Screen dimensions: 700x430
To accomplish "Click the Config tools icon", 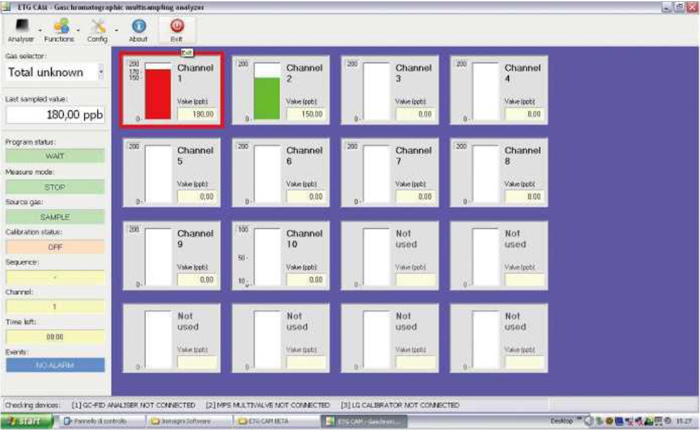I will point(97,27).
